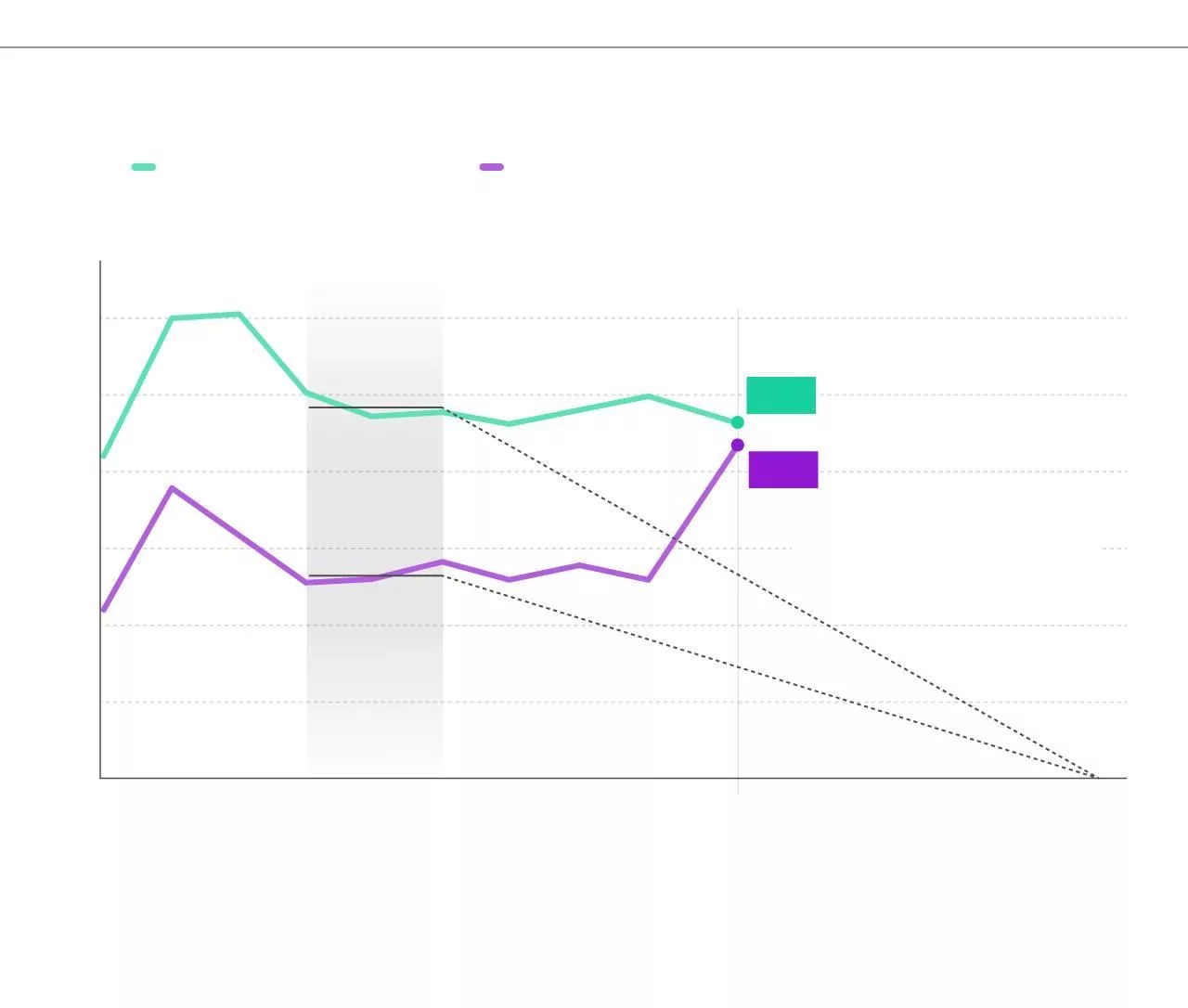The height and width of the screenshot is (1008, 1188).
Task: Click the purple line's starting point at left axis
Action: (103, 610)
